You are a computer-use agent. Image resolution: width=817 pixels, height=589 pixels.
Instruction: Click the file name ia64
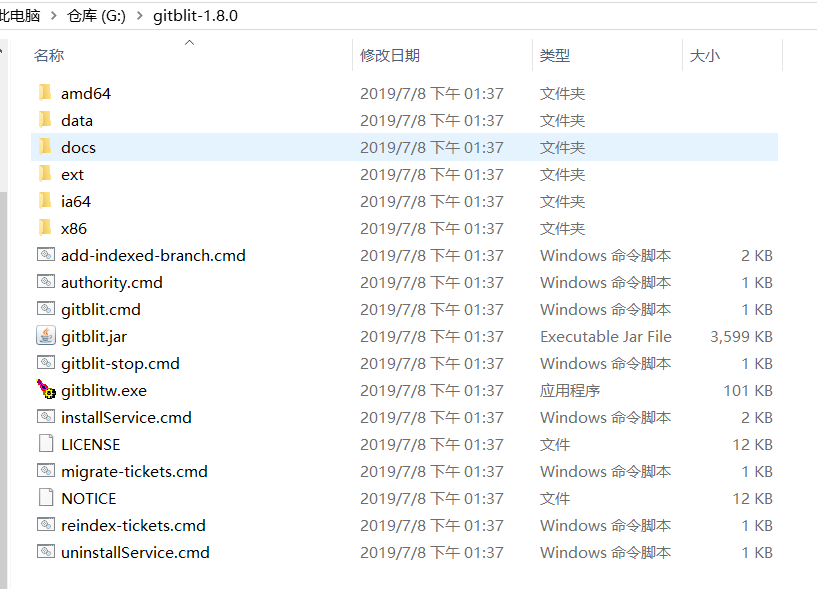point(76,202)
